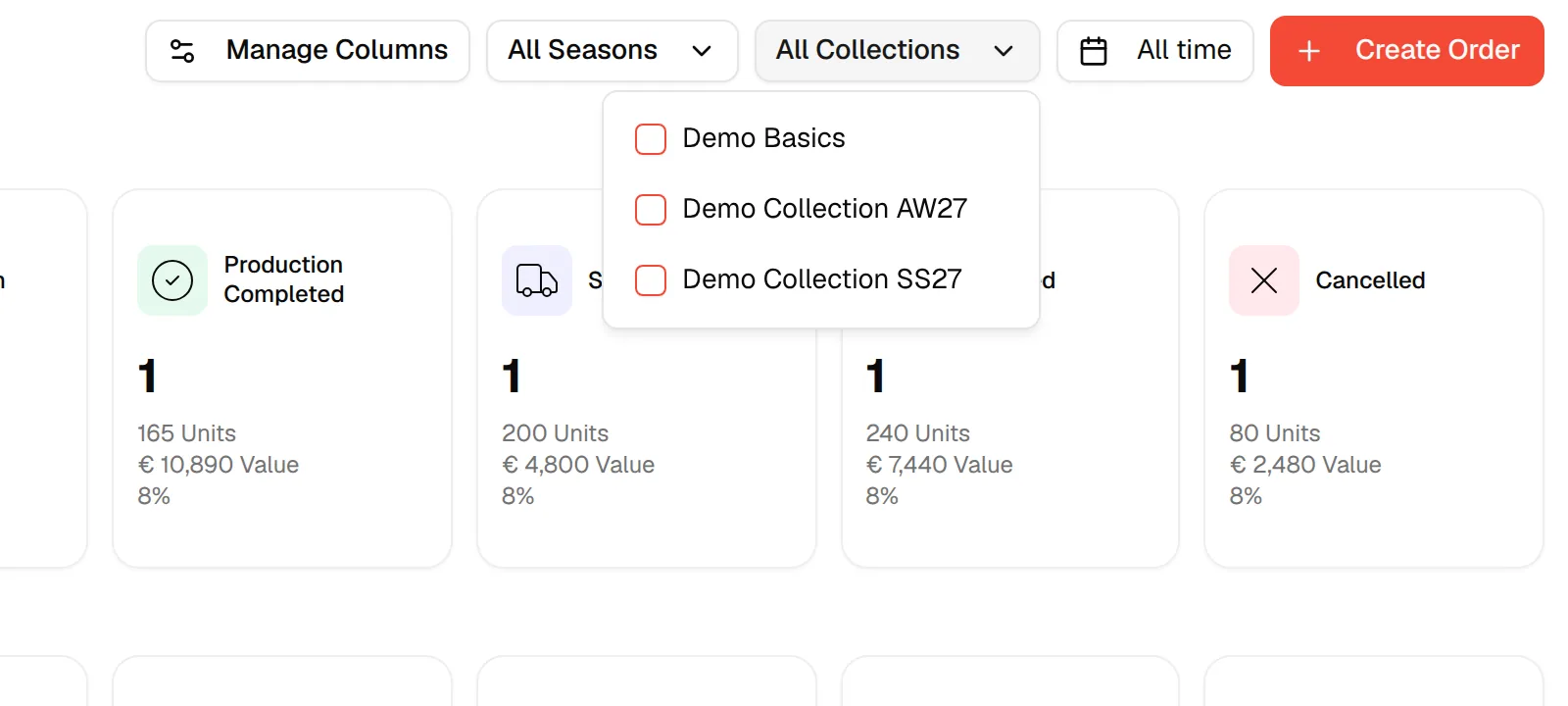Check the Demo Collection AW27 checkbox
The width and height of the screenshot is (1568, 706).
click(651, 210)
